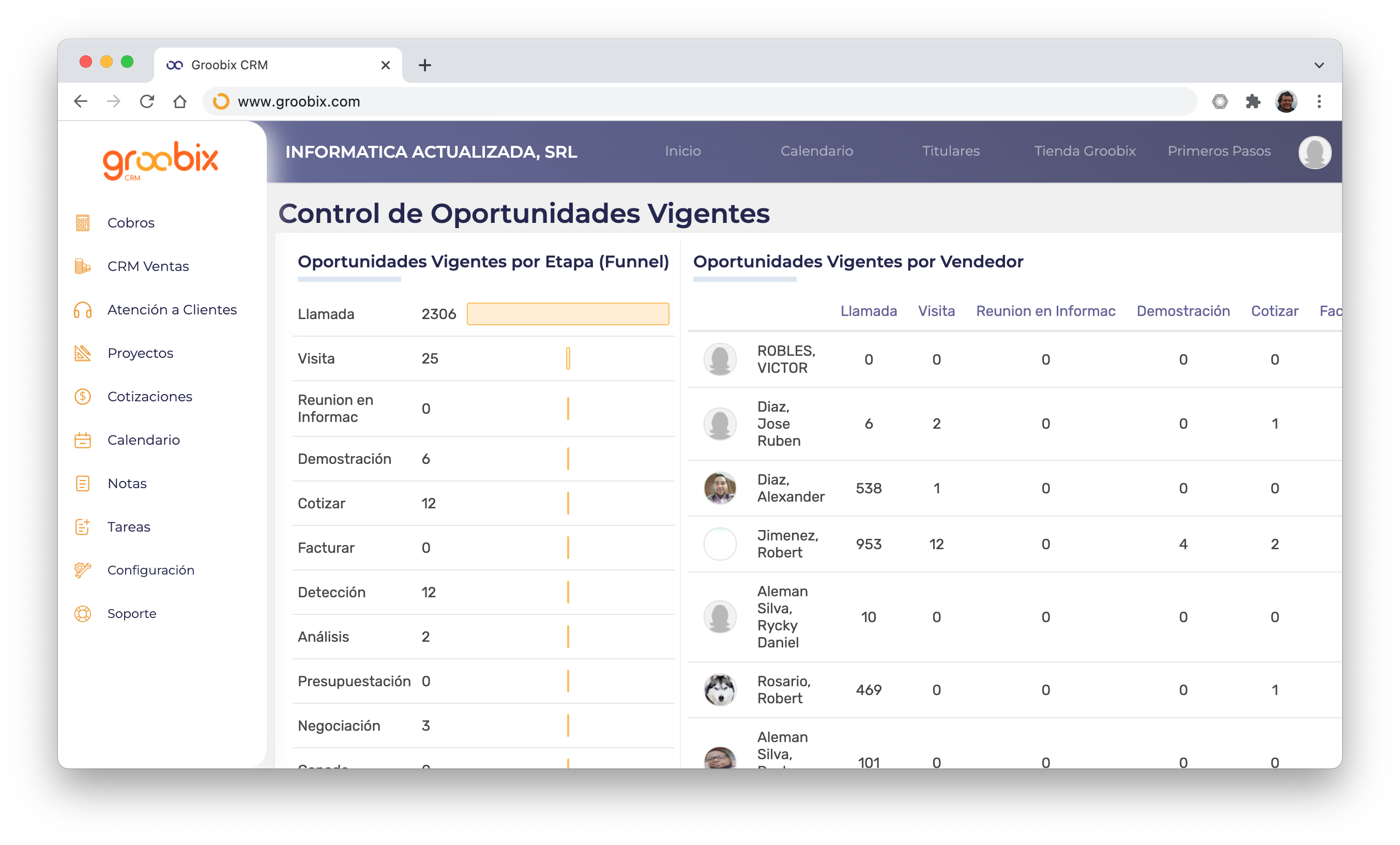This screenshot has height=845, width=1400.
Task: Expand the tab search chevron
Action: tap(1319, 65)
